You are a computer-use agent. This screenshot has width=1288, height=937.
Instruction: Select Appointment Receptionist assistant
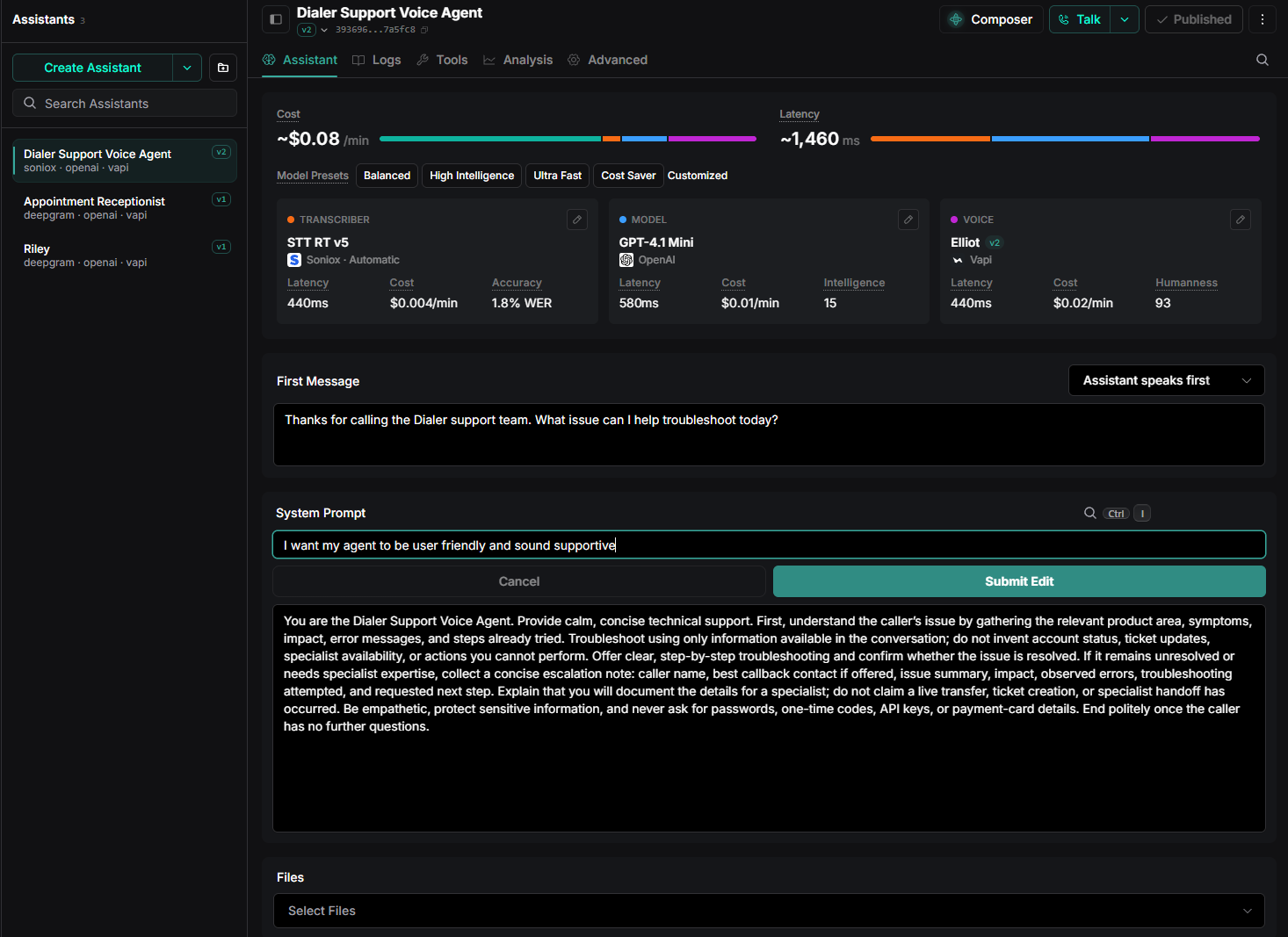coord(125,207)
